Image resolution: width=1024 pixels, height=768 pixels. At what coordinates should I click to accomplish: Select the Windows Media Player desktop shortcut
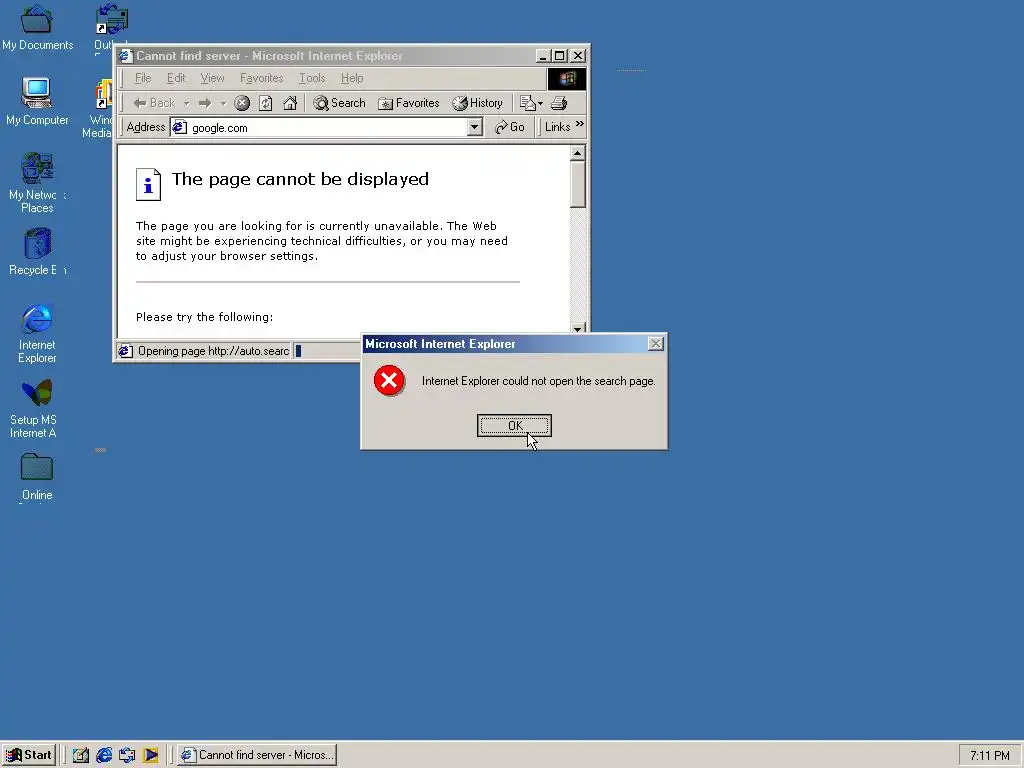pos(98,108)
